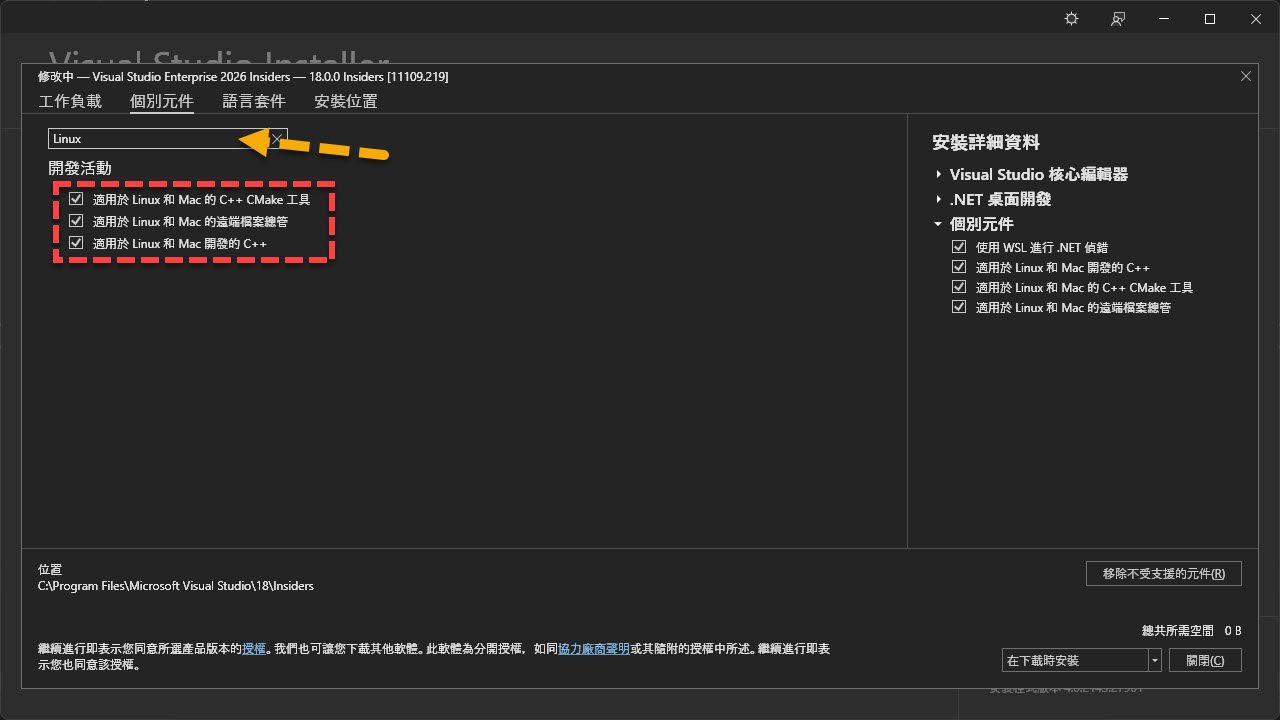Switch to the 工作負載 tab

[70, 101]
